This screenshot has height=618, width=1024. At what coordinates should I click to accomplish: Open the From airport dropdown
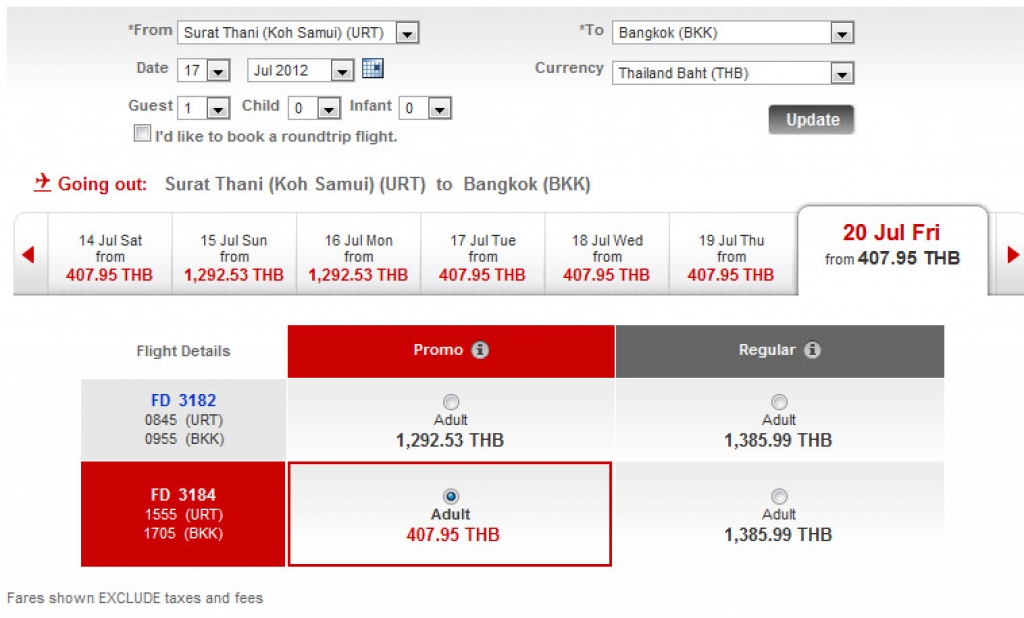406,33
